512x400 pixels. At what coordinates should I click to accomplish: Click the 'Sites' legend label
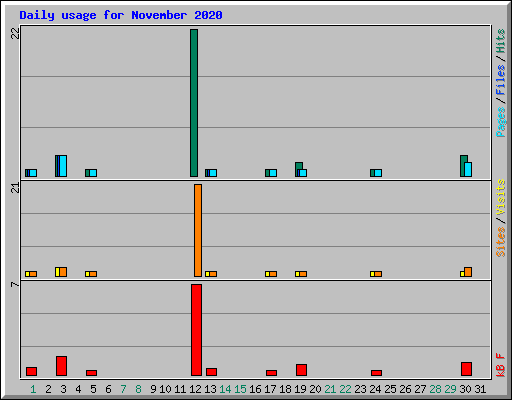pos(500,242)
